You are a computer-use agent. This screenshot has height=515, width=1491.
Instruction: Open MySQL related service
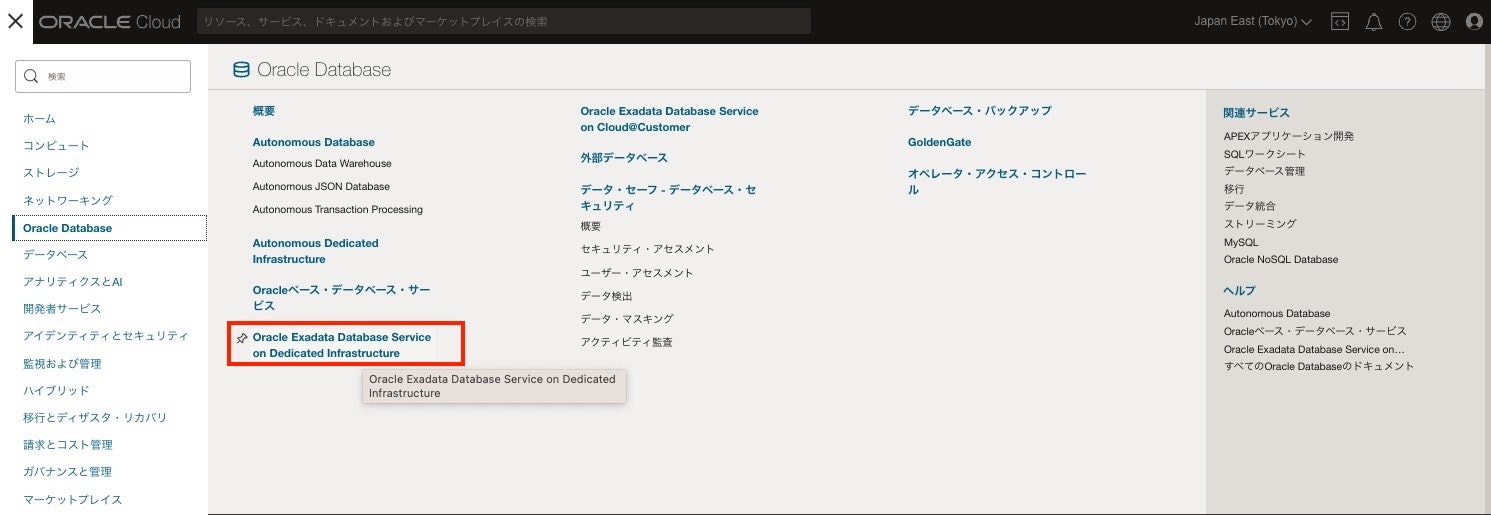[1241, 242]
